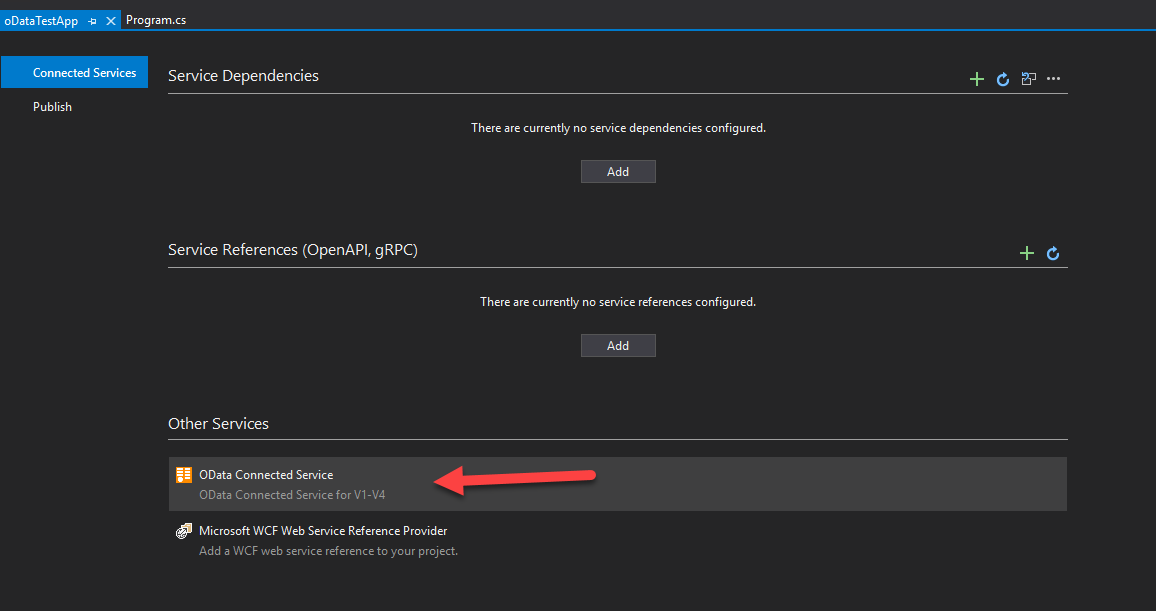This screenshot has height=611, width=1156.
Task: Click restore dependencies icon in Service Dependencies
Action: (1028, 79)
